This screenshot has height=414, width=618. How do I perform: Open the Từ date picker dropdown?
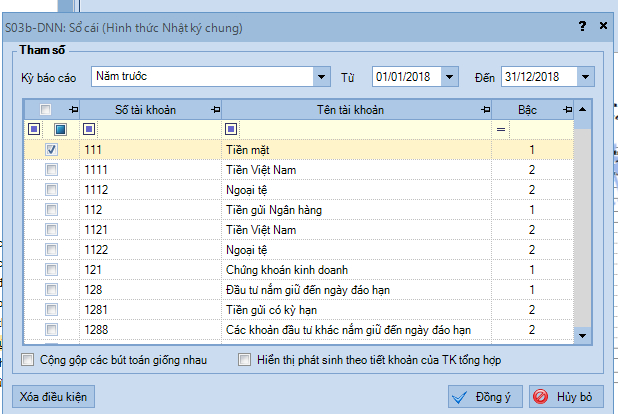450,76
